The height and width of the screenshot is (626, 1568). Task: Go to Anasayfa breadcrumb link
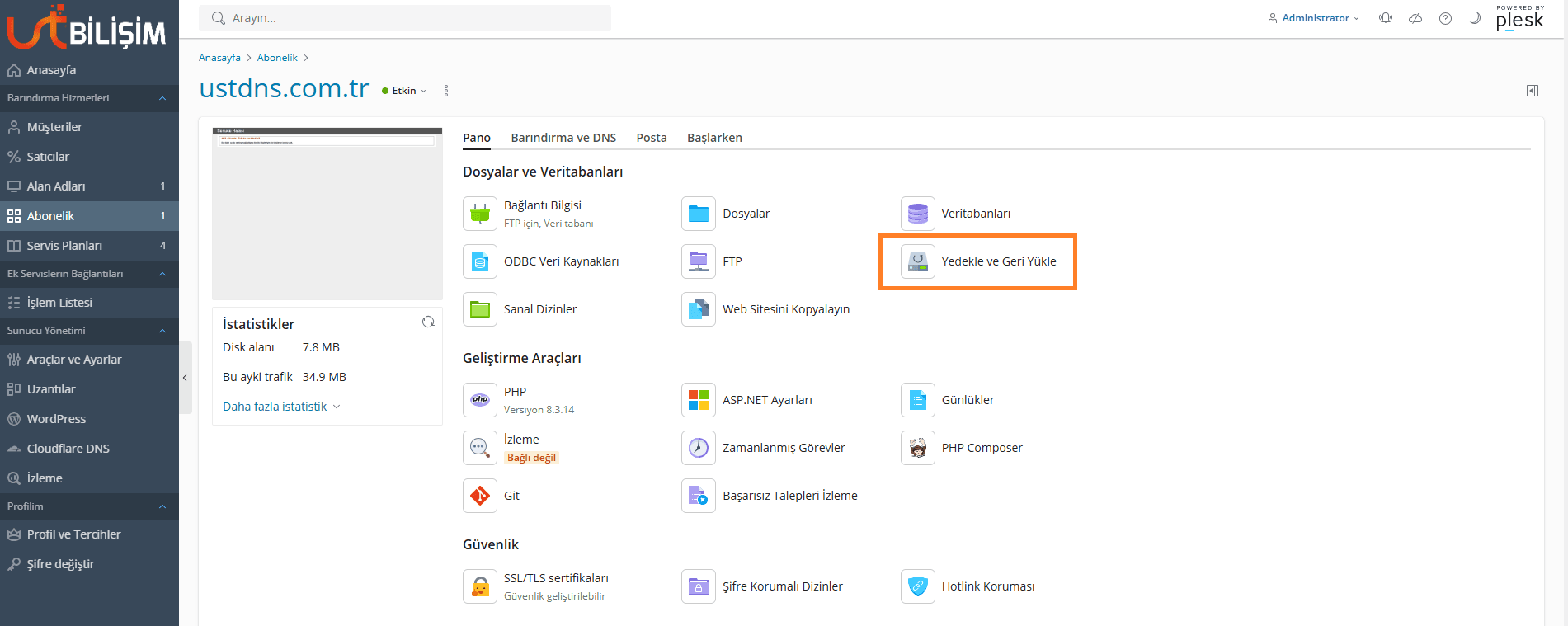tap(219, 58)
